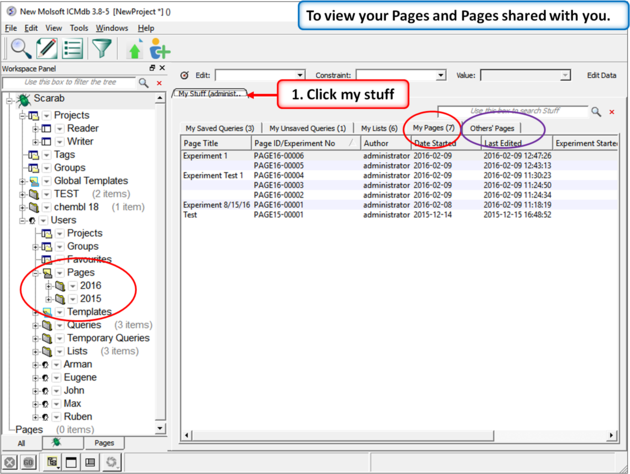Image resolution: width=630 pixels, height=474 pixels.
Task: Open the Edit dropdown combo box
Action: click(x=259, y=75)
